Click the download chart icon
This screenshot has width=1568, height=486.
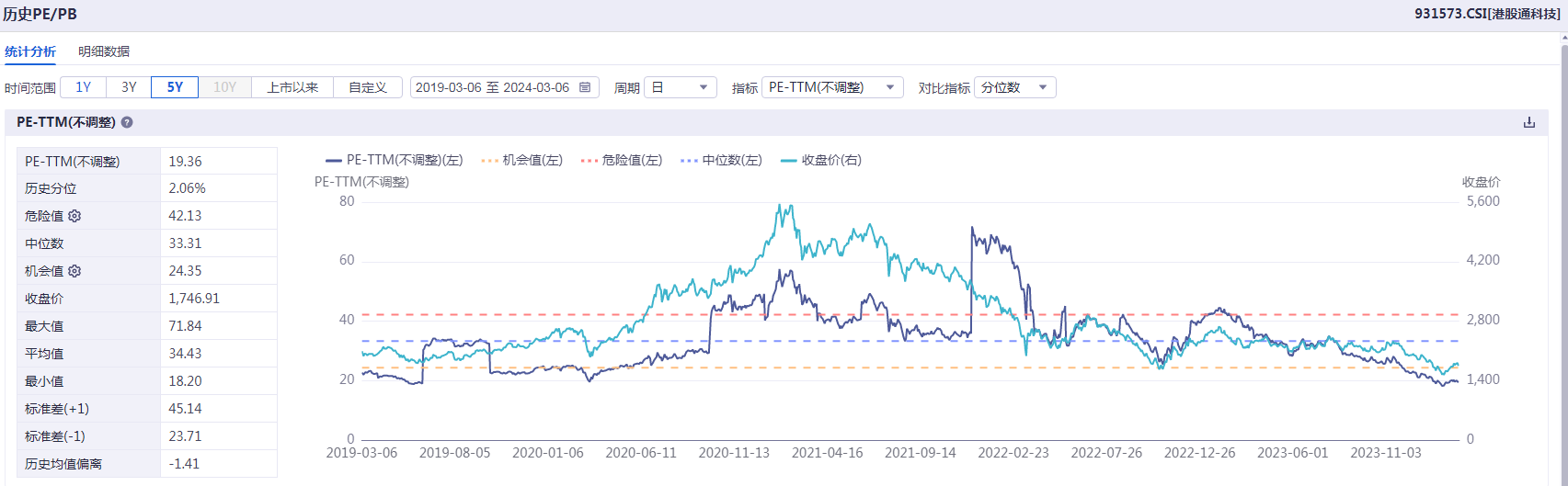(1529, 122)
